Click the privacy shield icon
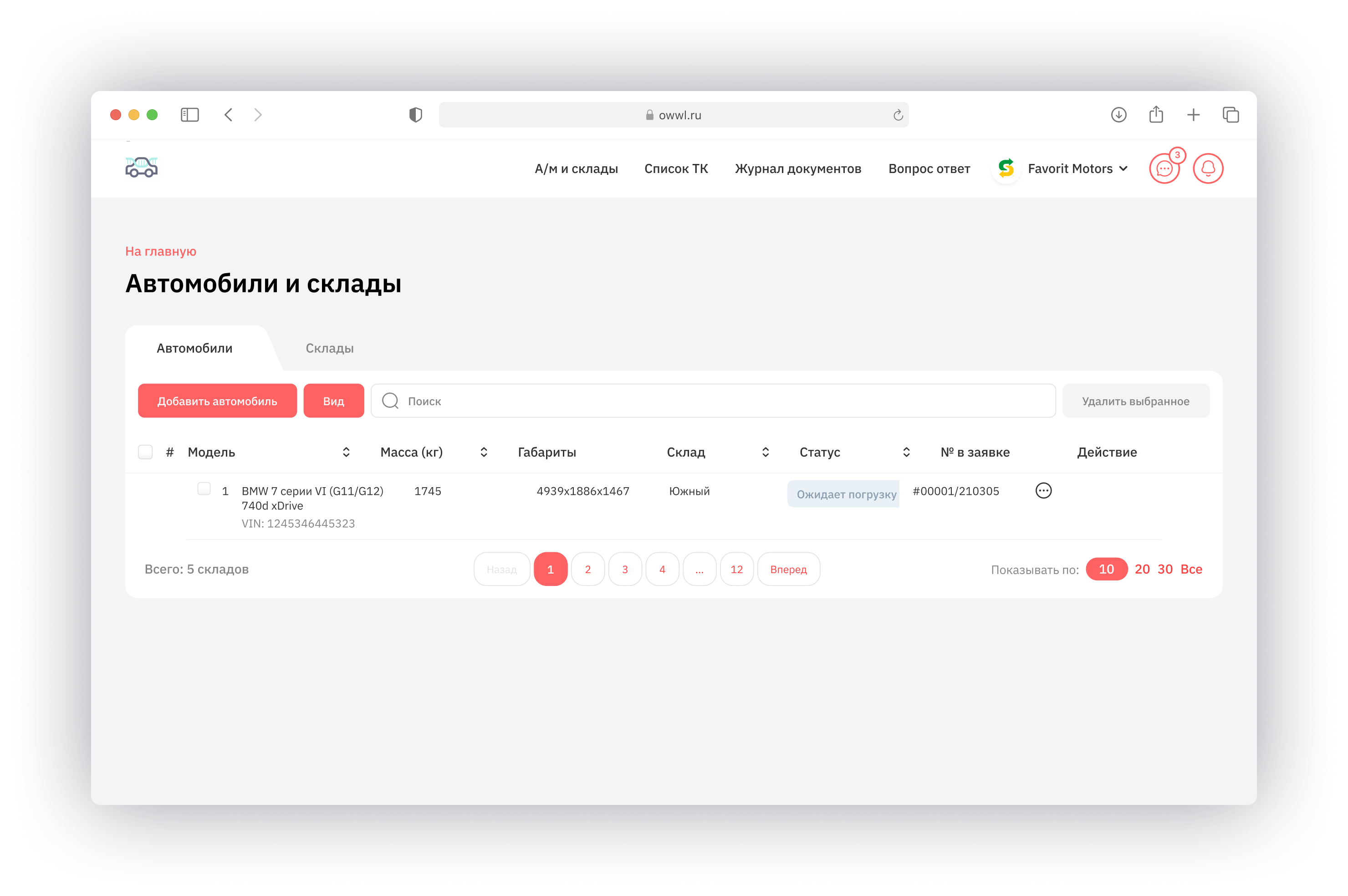 tap(415, 115)
